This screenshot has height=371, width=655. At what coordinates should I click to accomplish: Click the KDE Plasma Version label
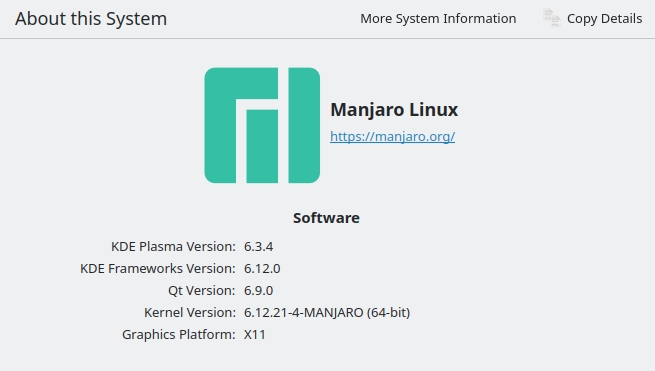click(173, 246)
